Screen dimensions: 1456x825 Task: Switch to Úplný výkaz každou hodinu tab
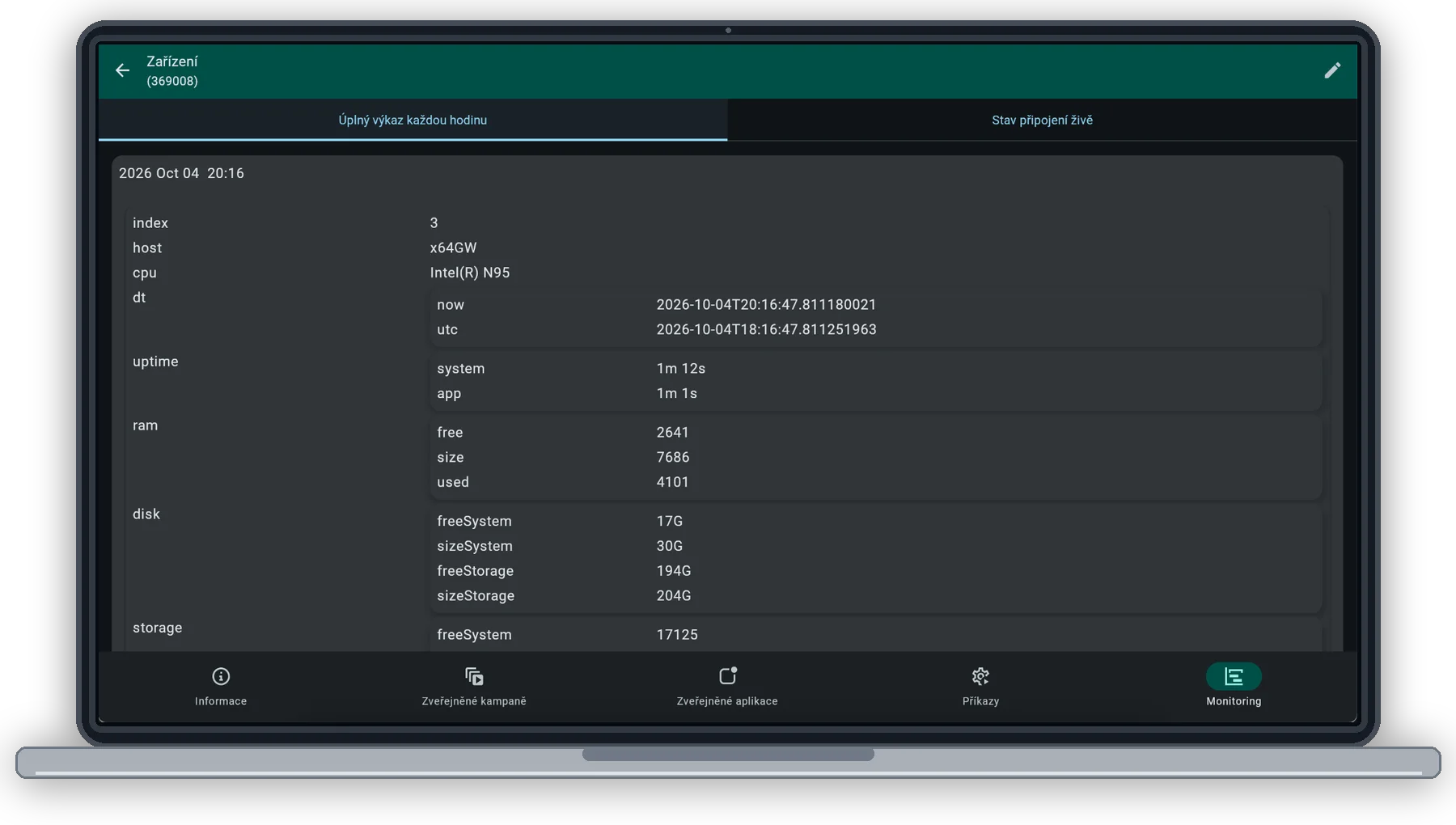pos(413,120)
